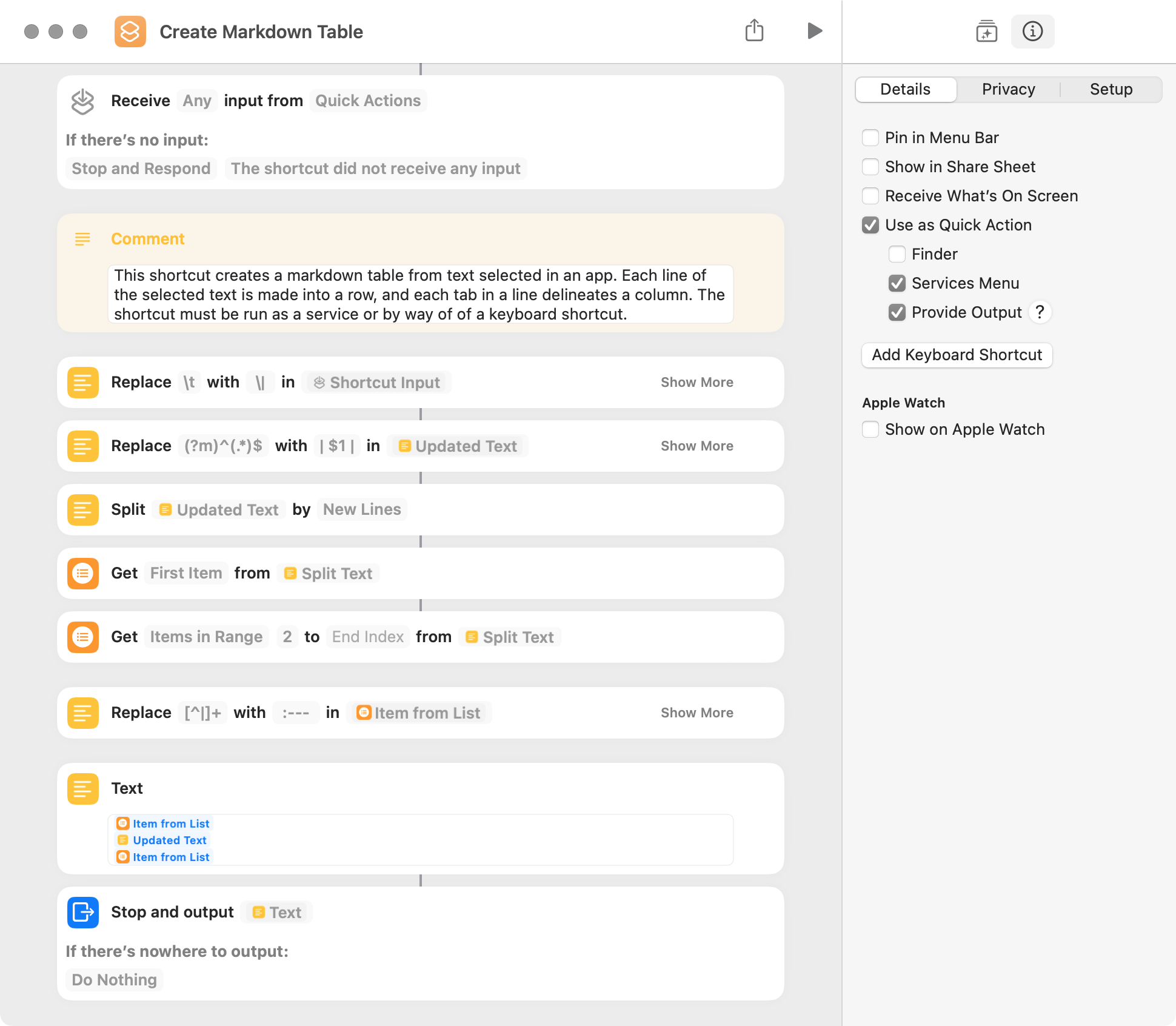Toggle the shortcut details info icon

point(1032,31)
